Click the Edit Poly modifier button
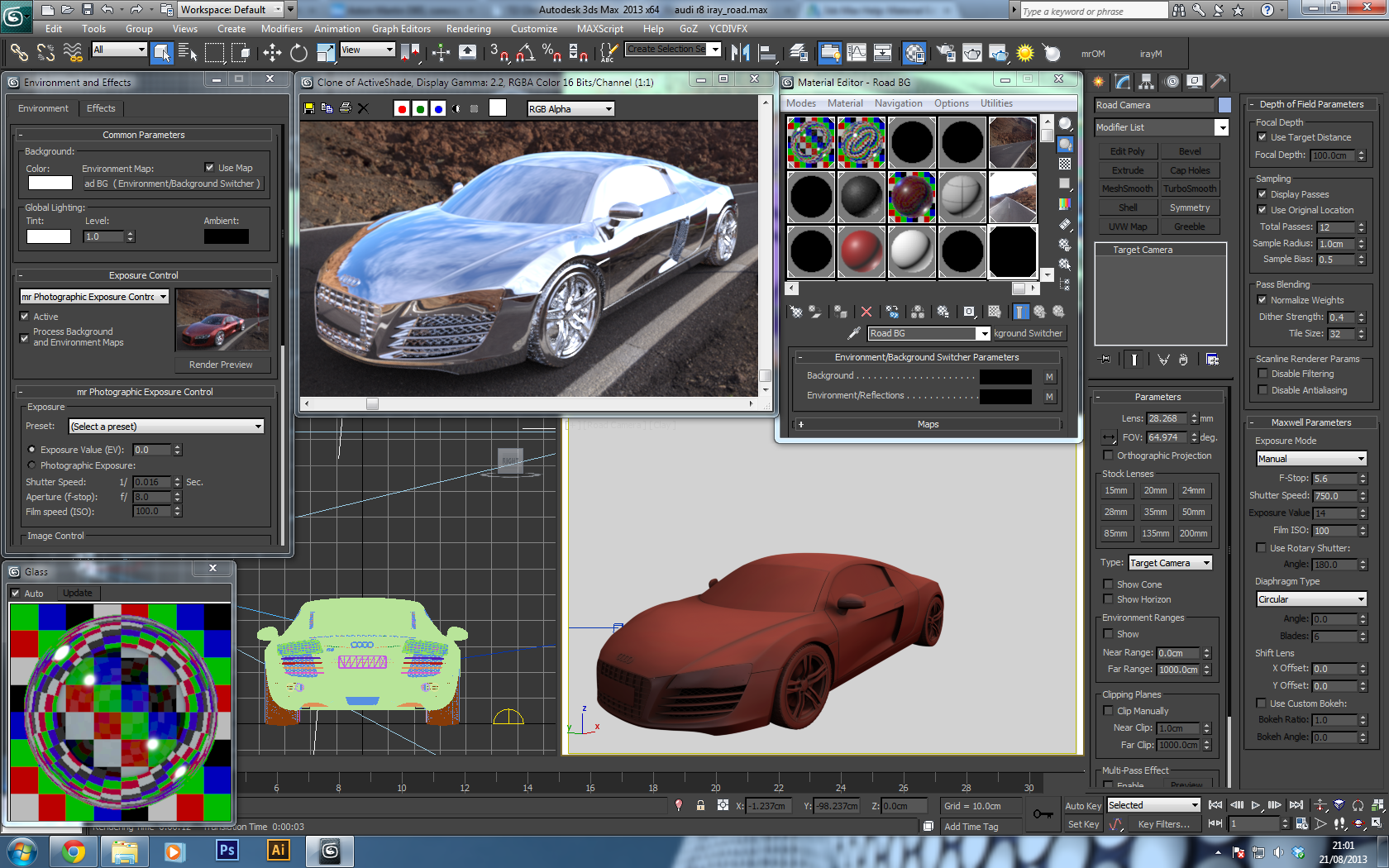This screenshot has height=868, width=1389. coord(1127,151)
